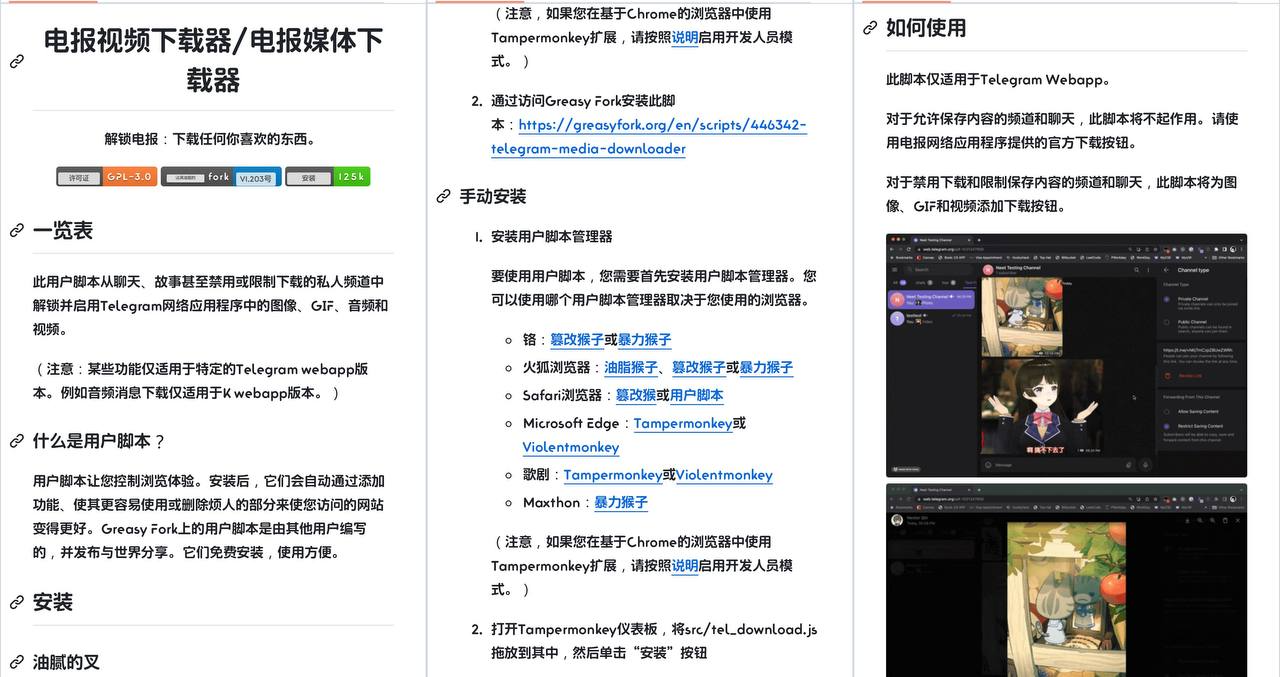Open 篡改猴子 link in the 铬 row
The width and height of the screenshot is (1280, 677).
coord(577,340)
